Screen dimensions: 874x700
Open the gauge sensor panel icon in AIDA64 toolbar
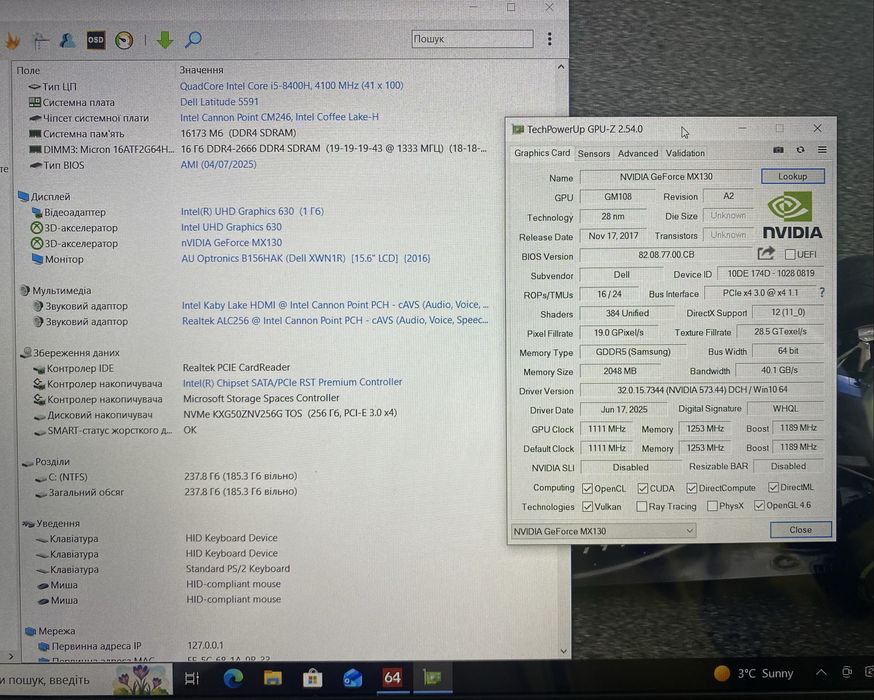(124, 40)
